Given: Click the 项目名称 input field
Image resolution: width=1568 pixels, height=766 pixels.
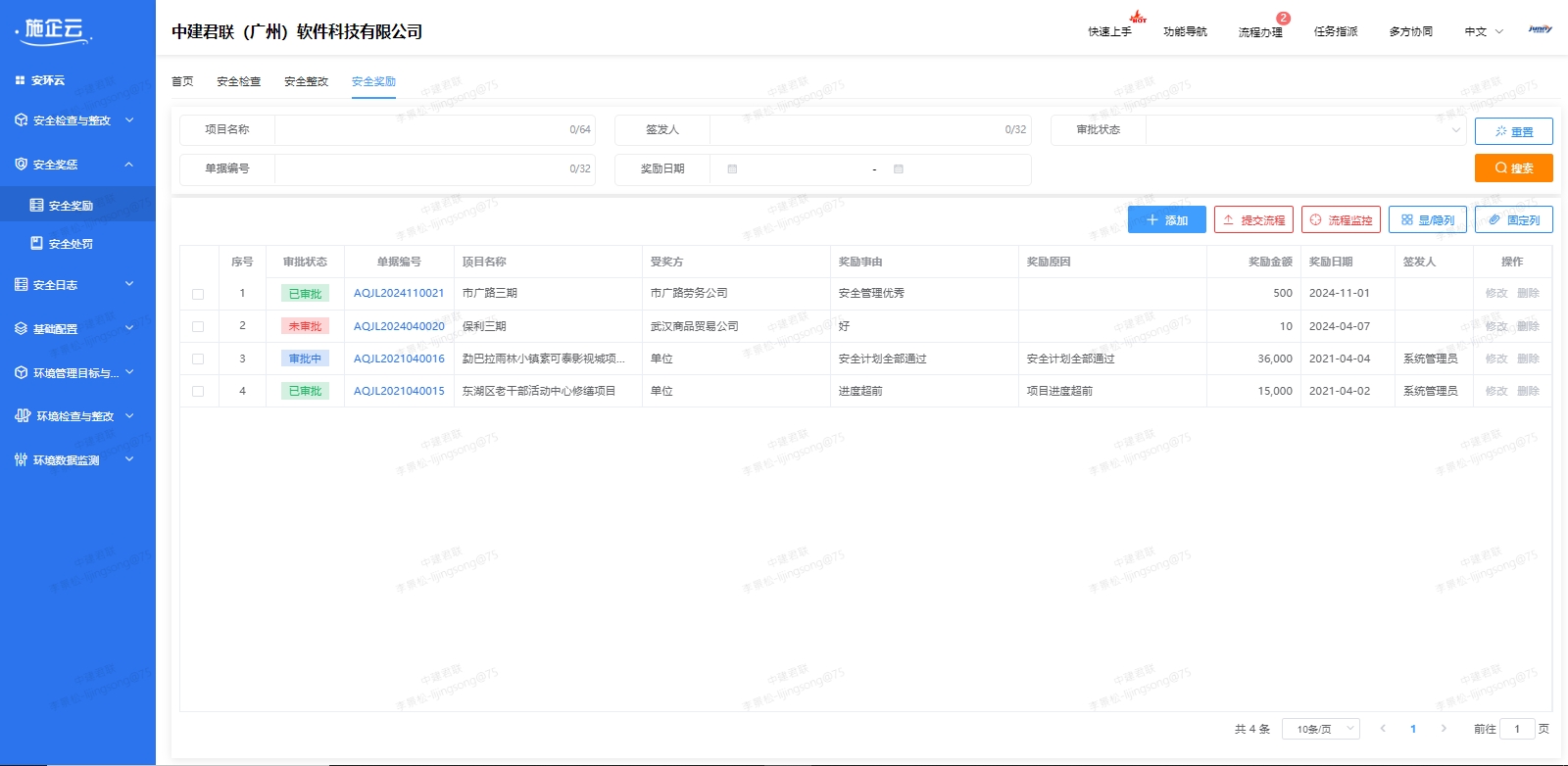Looking at the screenshot, I should [435, 129].
